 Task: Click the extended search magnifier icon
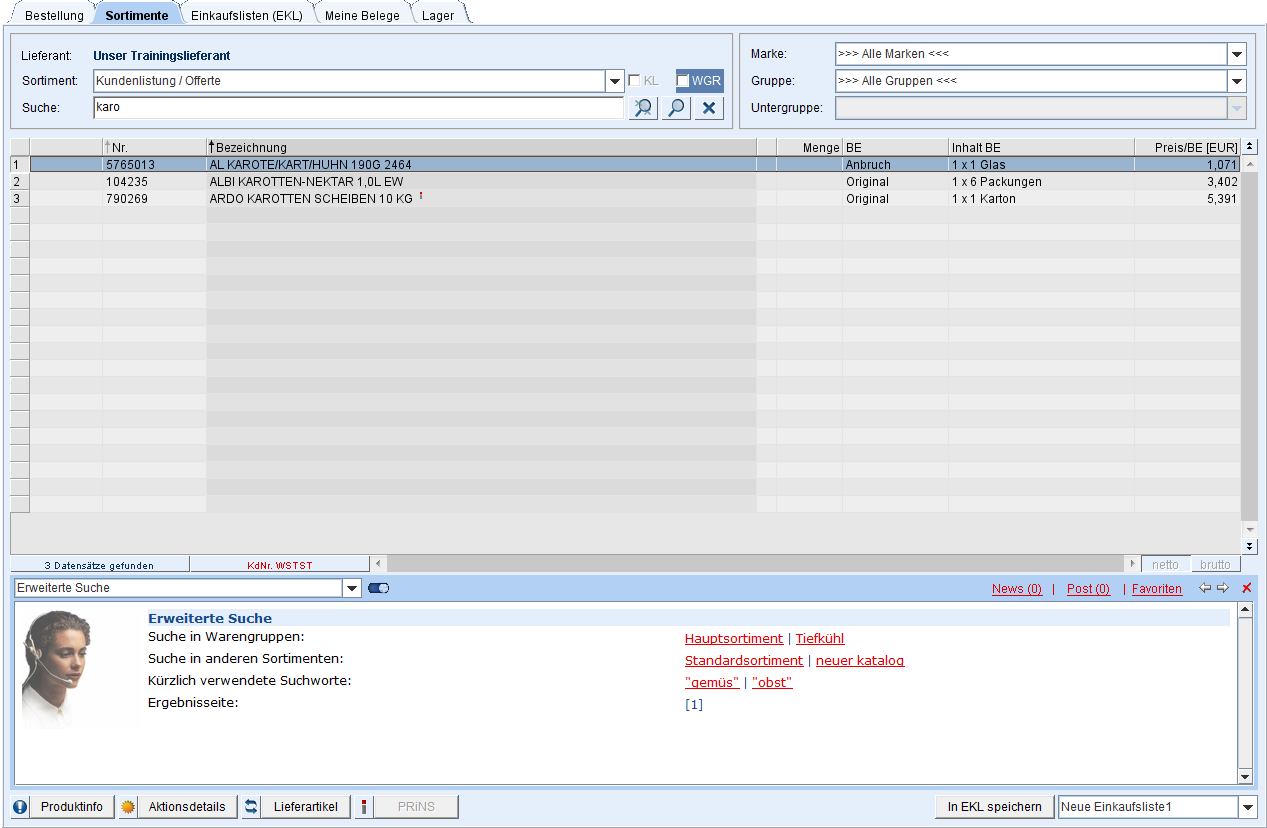(x=643, y=108)
